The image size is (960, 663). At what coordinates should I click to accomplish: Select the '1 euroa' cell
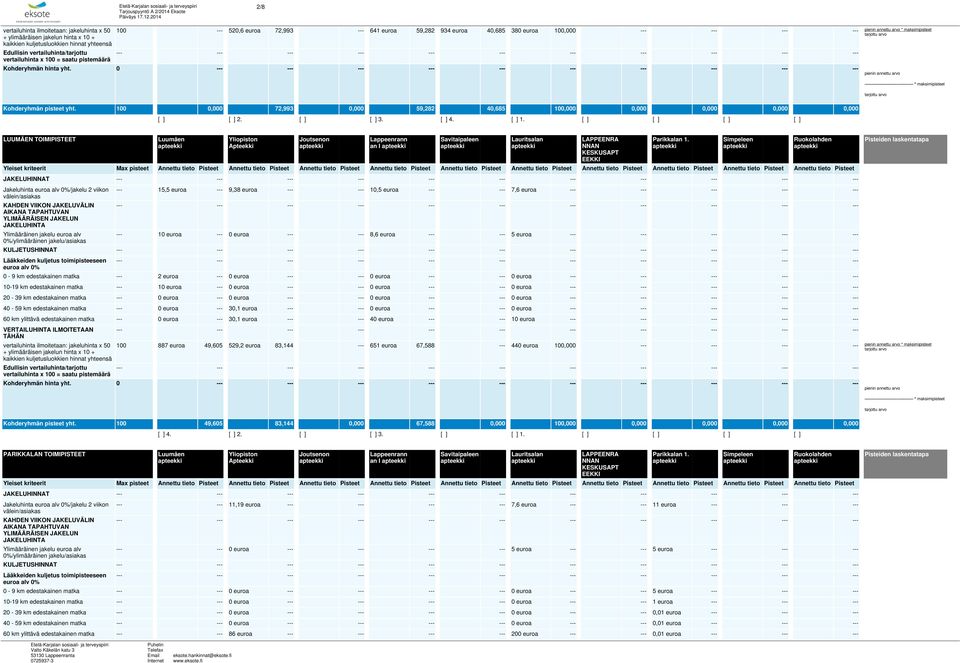[x=662, y=602]
